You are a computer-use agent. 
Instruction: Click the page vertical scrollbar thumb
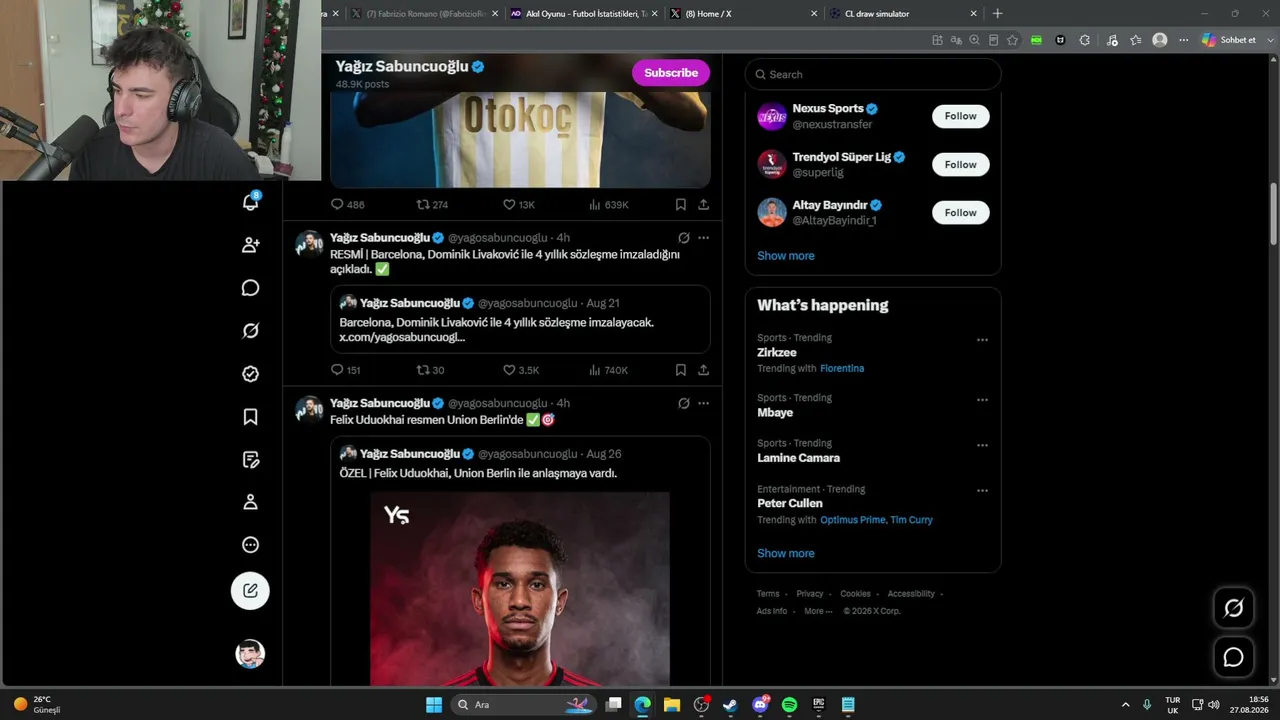point(1274,213)
